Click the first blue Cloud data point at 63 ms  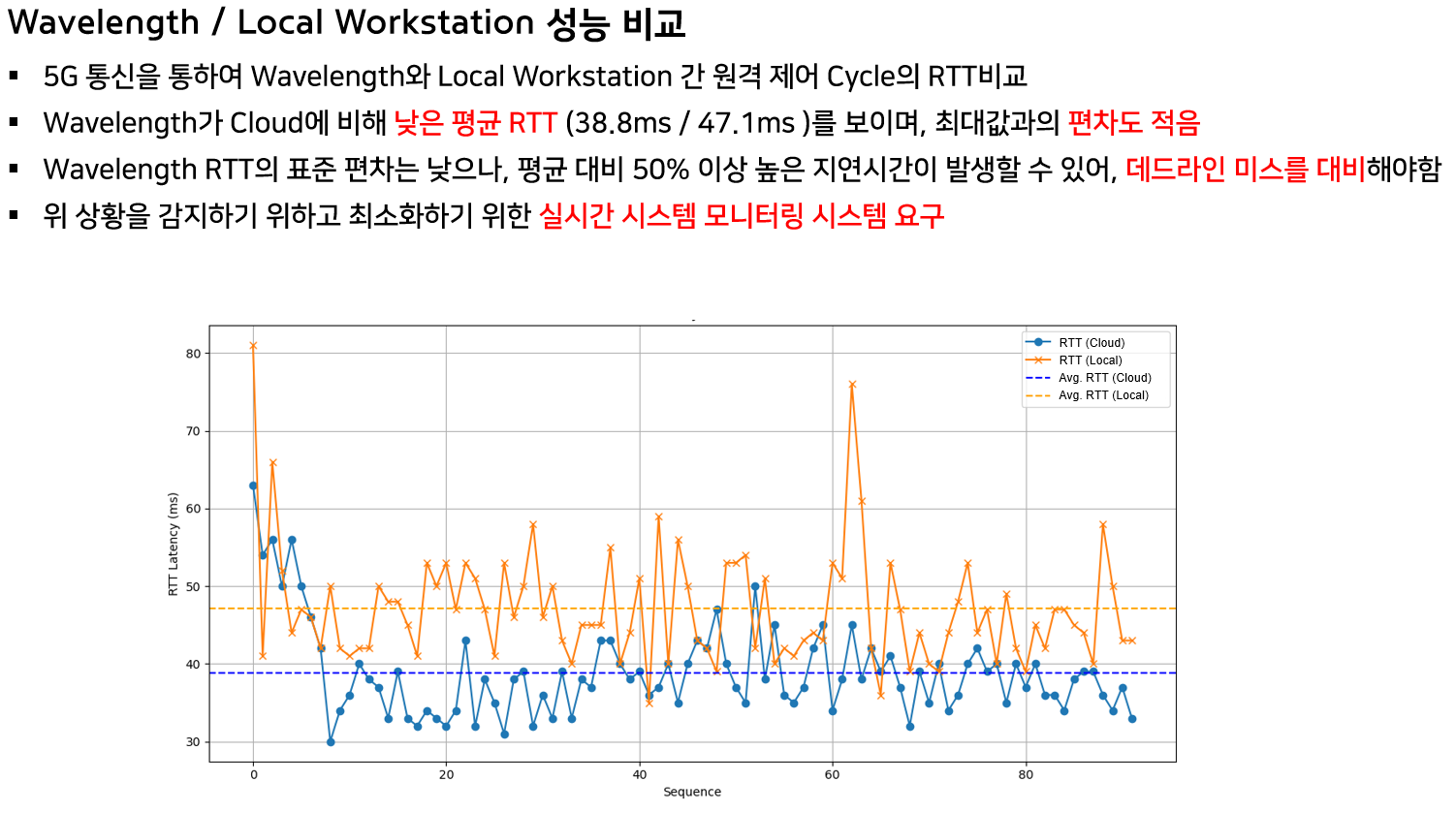point(253,485)
